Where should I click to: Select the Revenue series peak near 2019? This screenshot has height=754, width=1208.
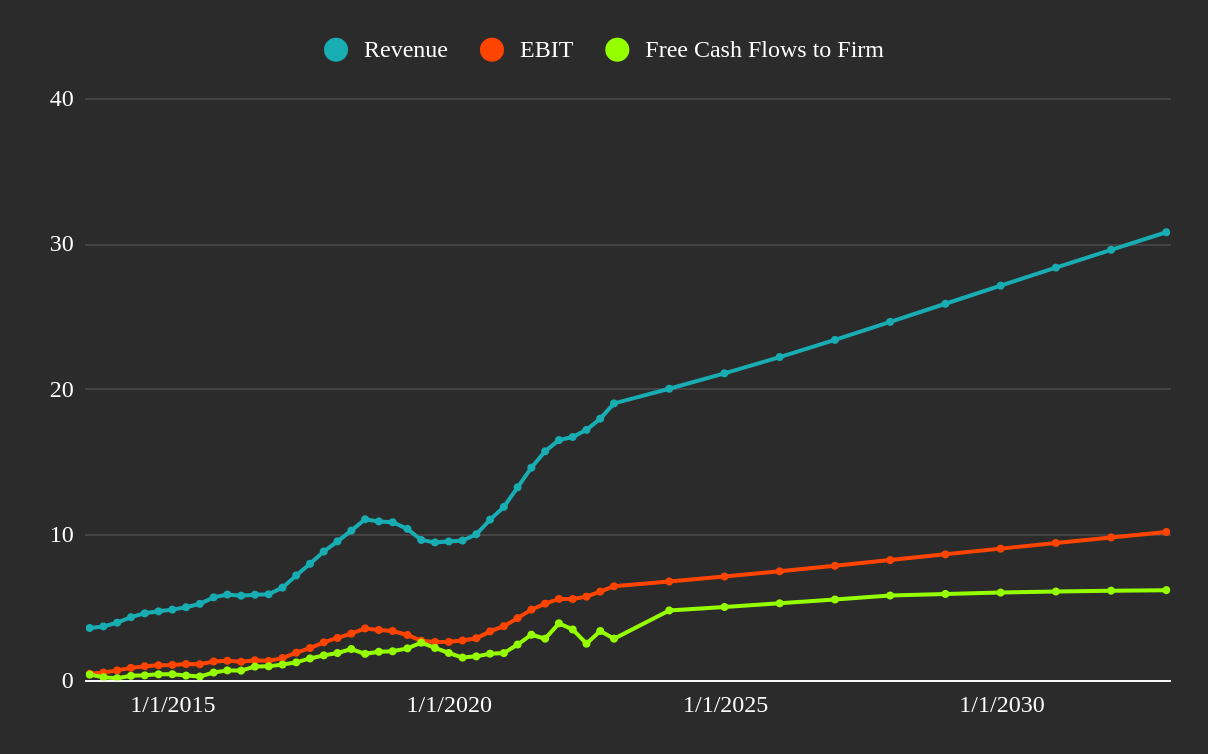pos(364,518)
